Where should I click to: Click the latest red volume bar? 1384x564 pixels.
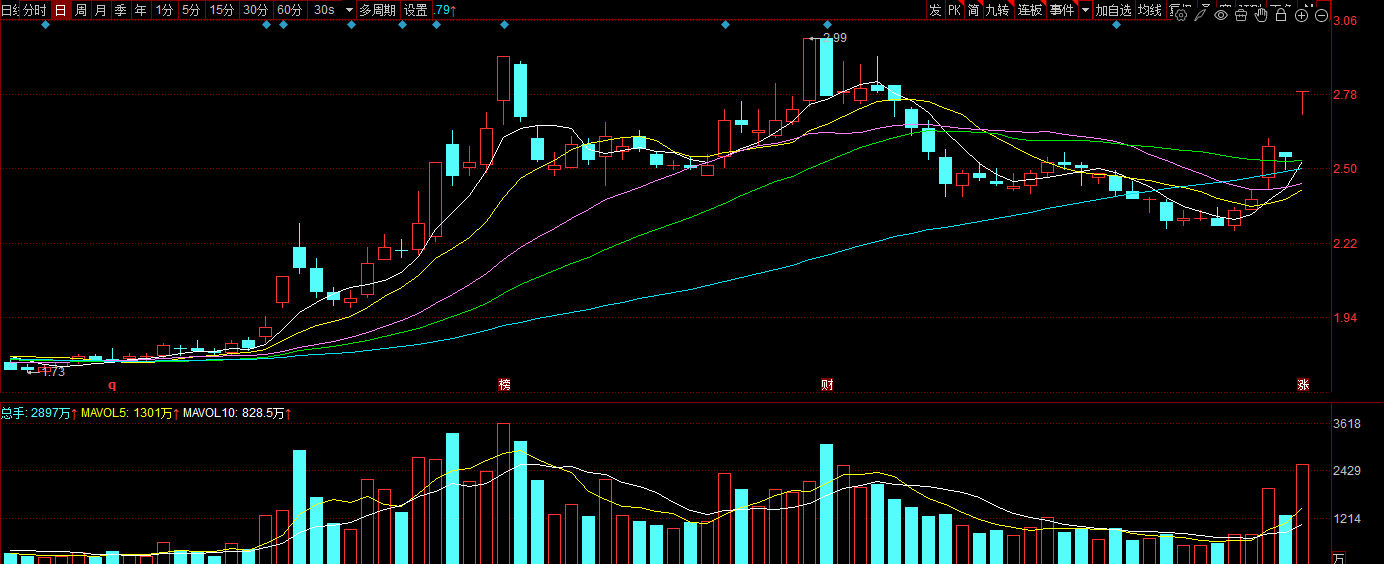pos(1303,514)
